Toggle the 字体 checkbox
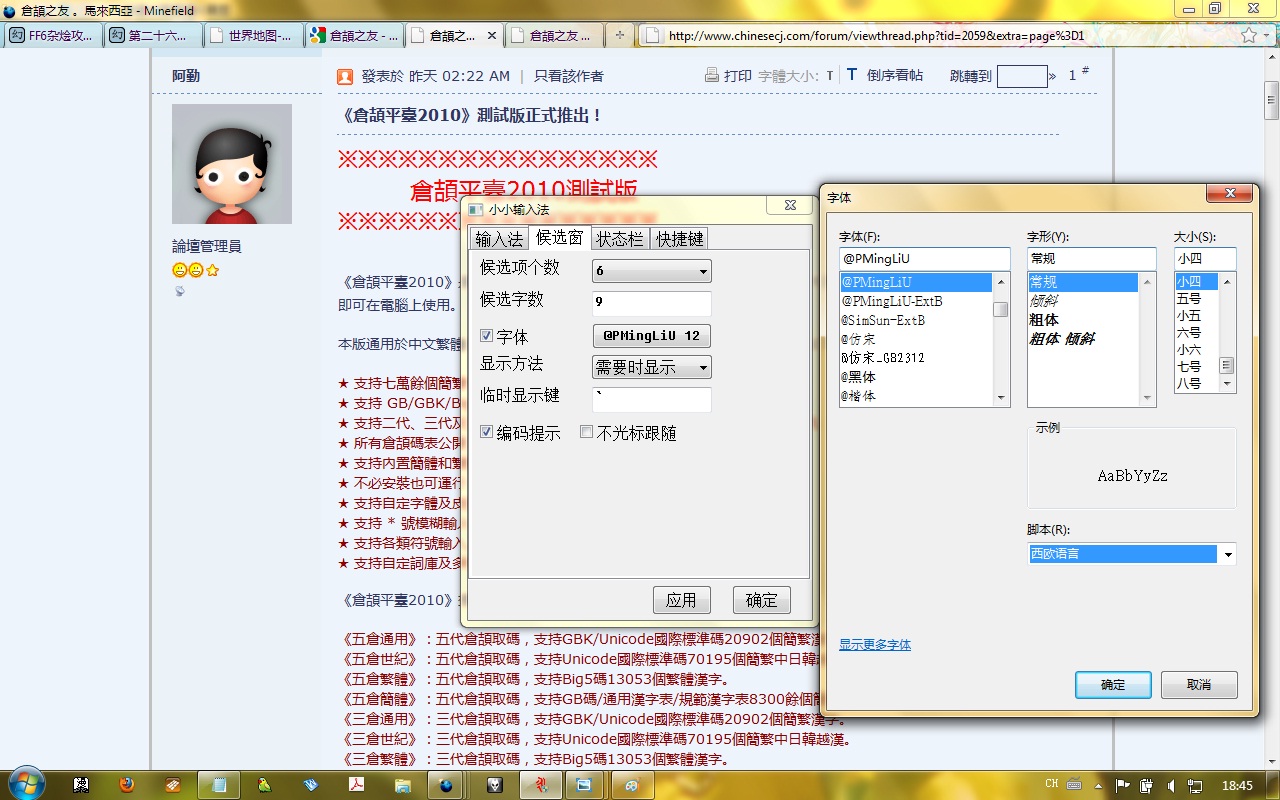Viewport: 1280px width, 800px height. click(x=487, y=337)
